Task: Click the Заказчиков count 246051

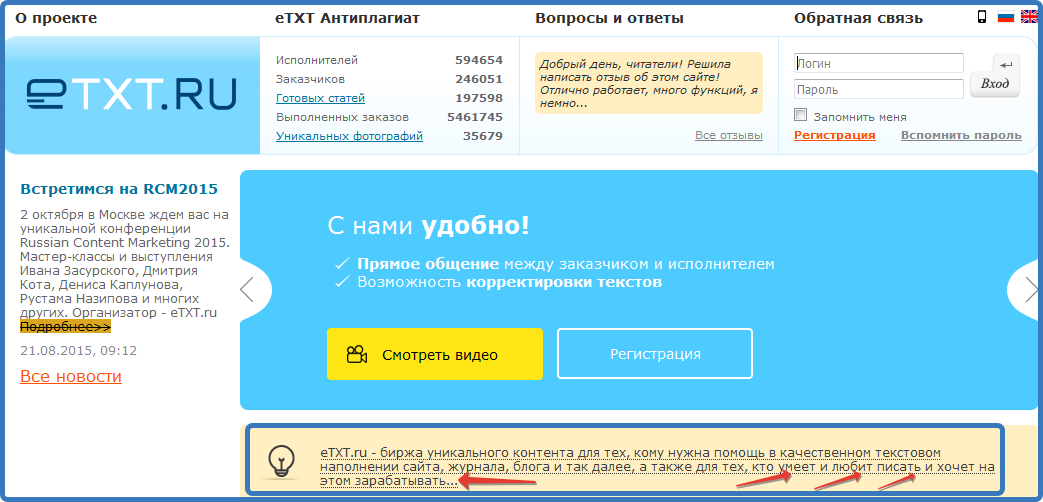Action: [x=479, y=79]
